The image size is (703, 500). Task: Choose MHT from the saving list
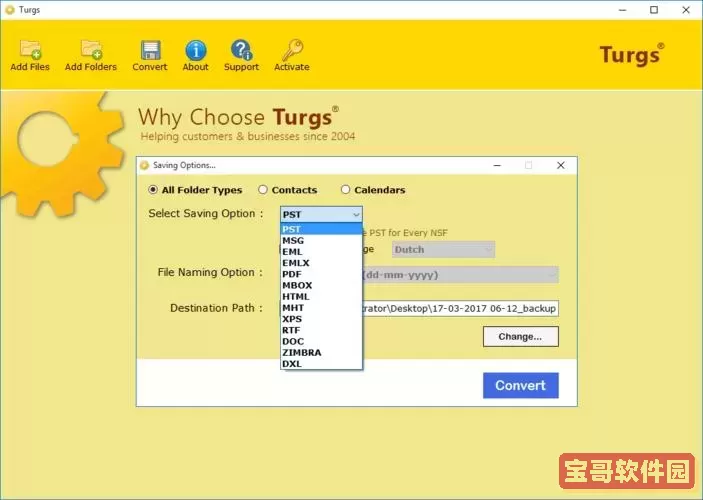321,308
